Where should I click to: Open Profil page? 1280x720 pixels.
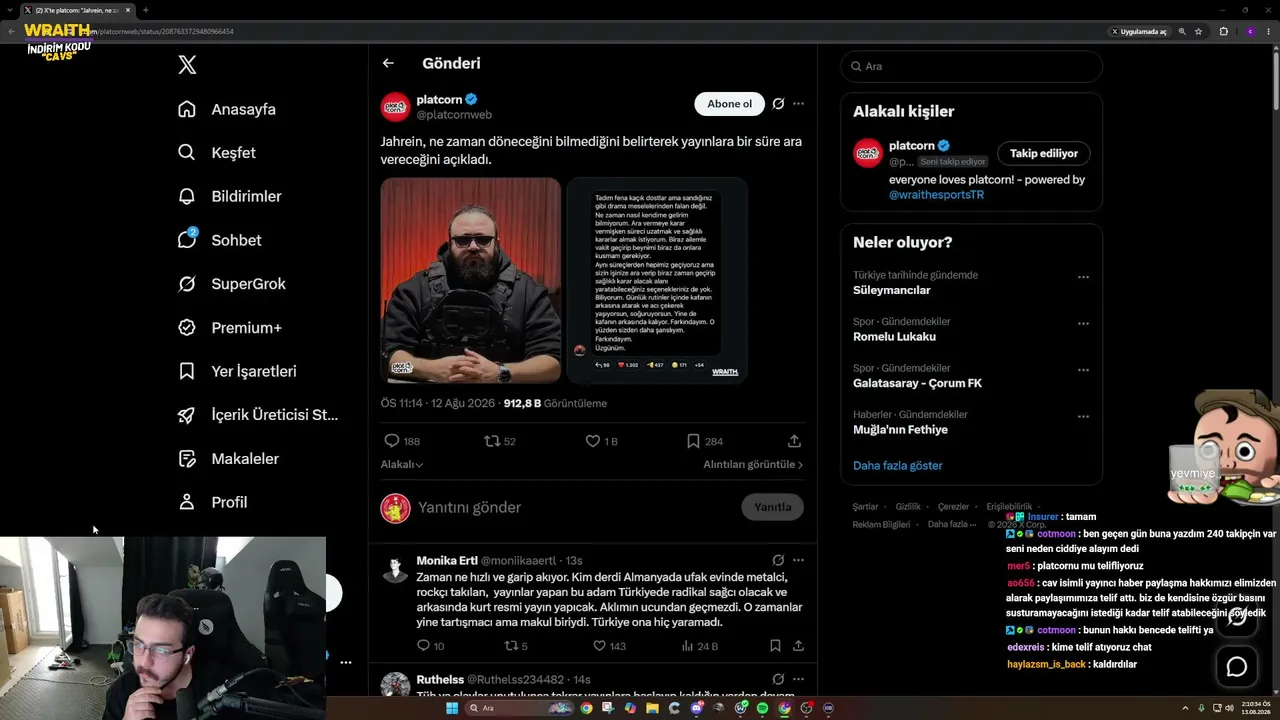coord(212,502)
